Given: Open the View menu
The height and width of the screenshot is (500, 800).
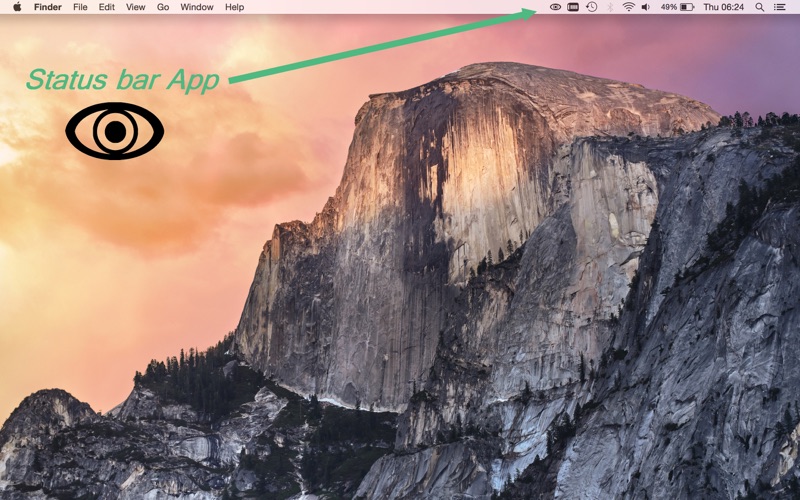Looking at the screenshot, I should click(x=136, y=7).
